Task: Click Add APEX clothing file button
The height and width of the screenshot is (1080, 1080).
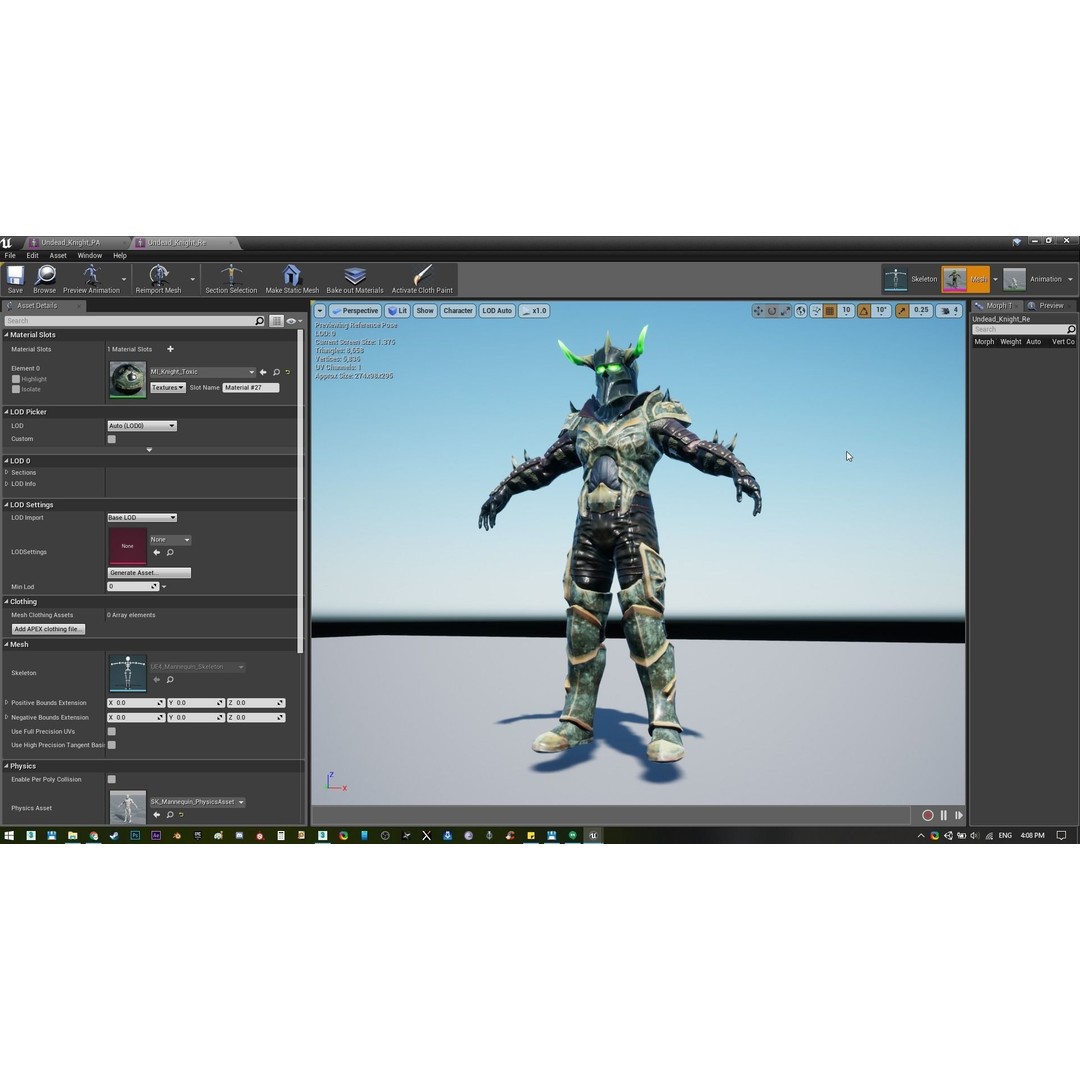Action: point(48,630)
